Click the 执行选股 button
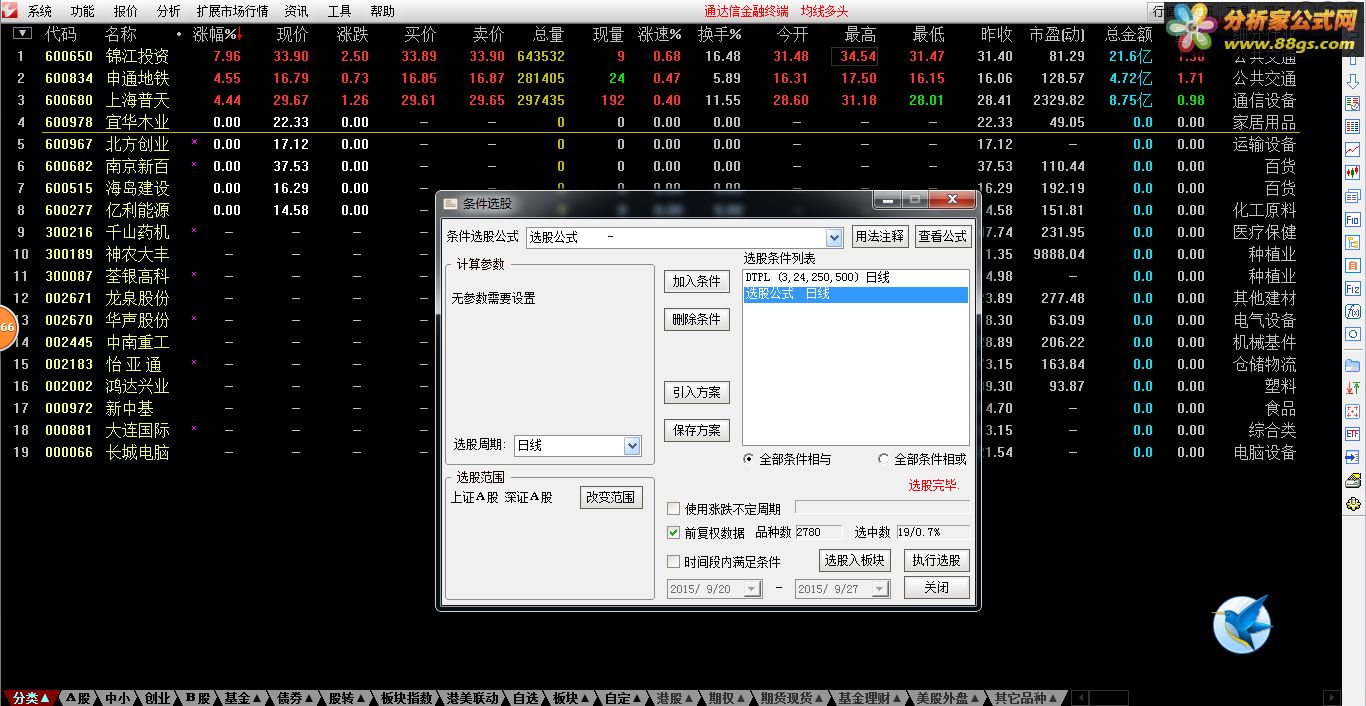Screen dimensions: 1366x706 pos(937,560)
